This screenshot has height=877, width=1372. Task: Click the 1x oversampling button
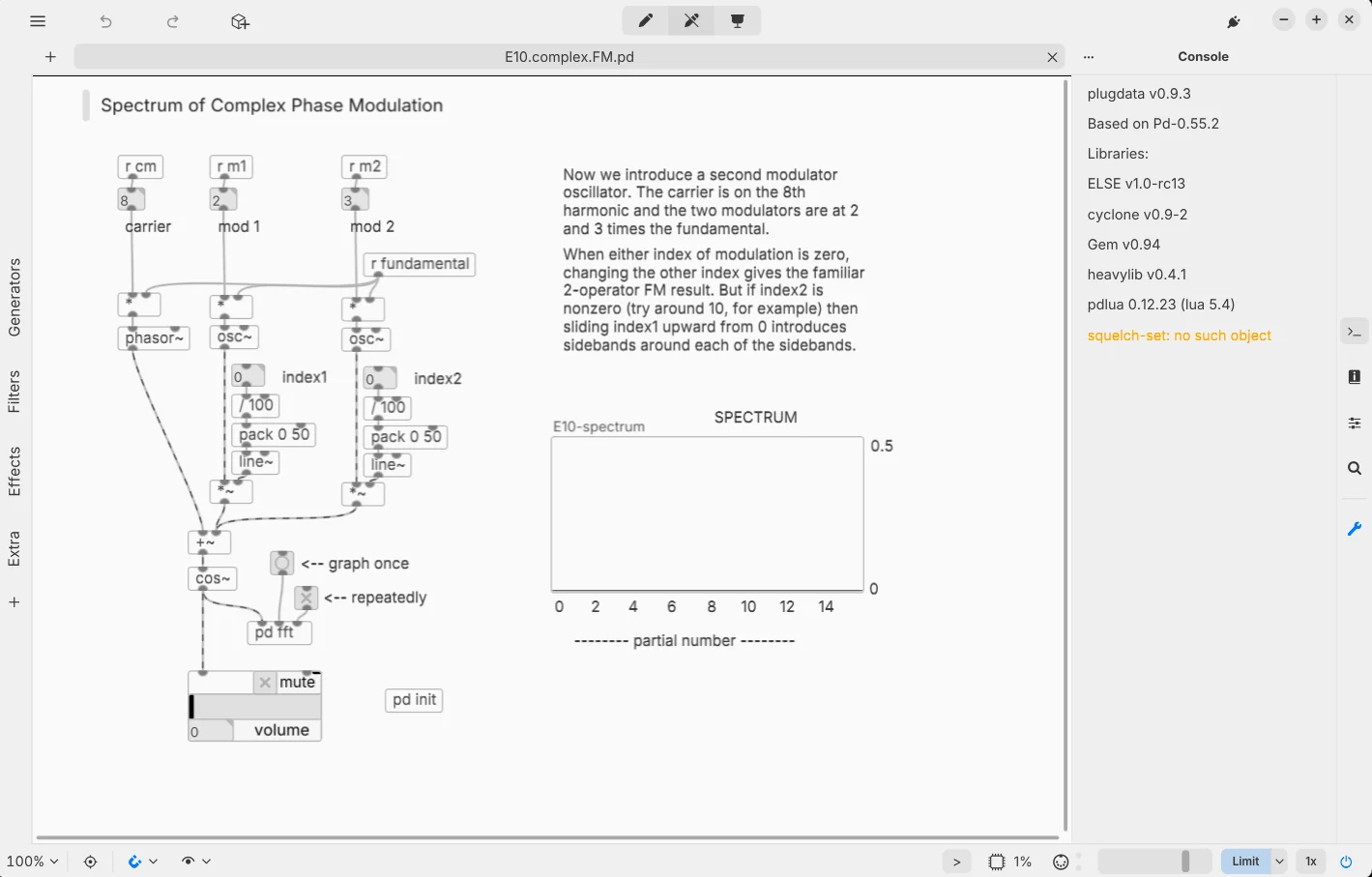[x=1311, y=862]
